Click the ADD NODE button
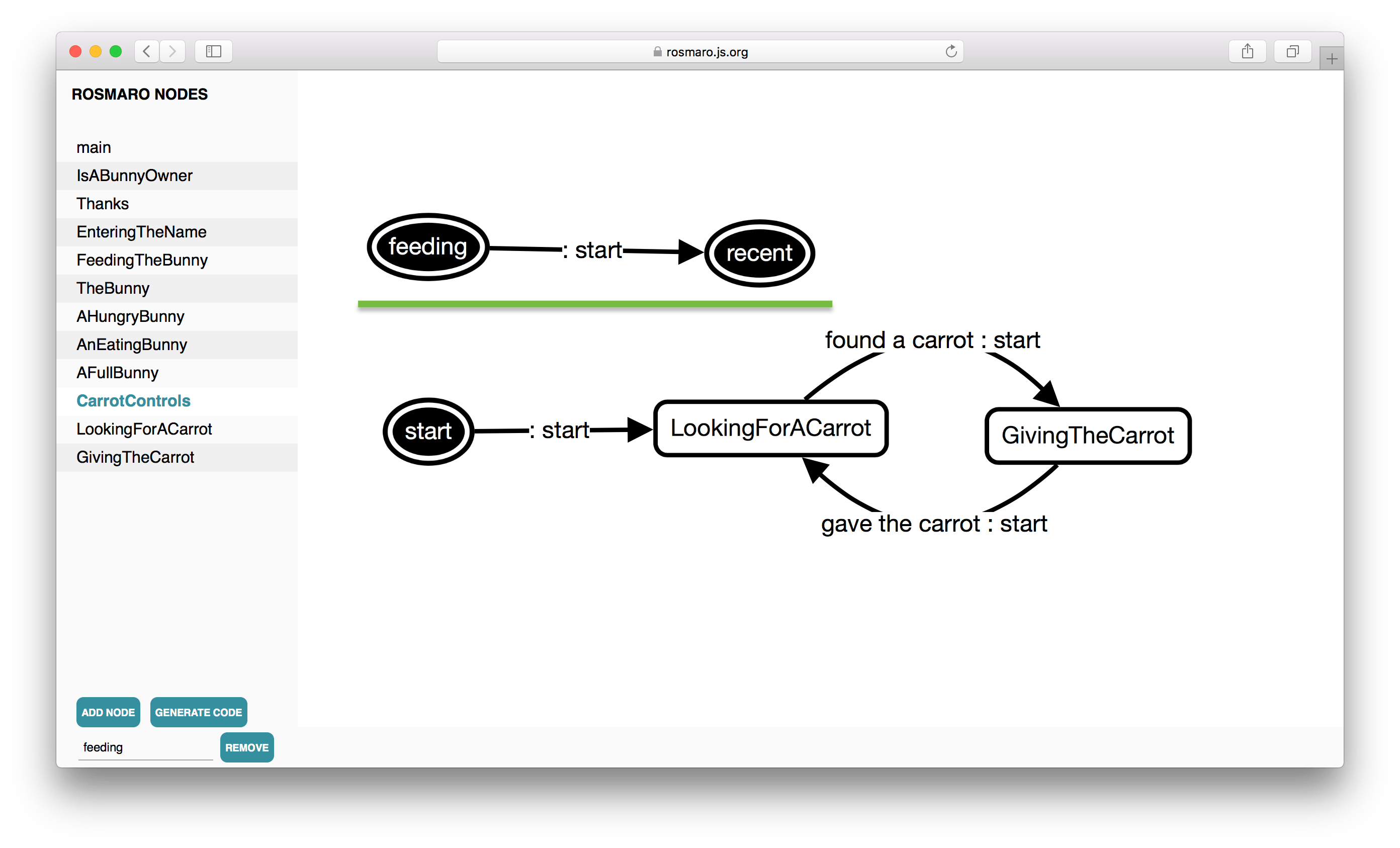Viewport: 1400px width, 848px height. point(108,712)
